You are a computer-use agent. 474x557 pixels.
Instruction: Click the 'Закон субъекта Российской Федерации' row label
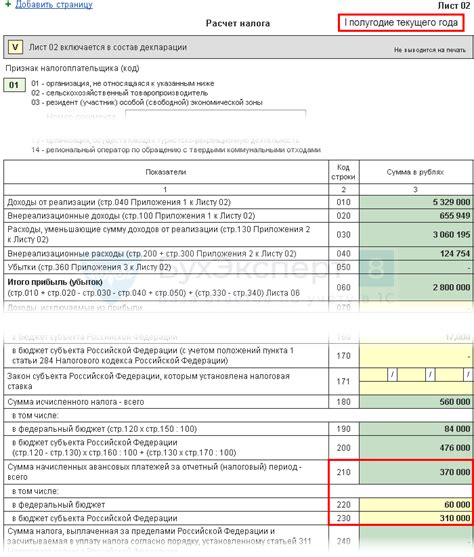coord(149,381)
